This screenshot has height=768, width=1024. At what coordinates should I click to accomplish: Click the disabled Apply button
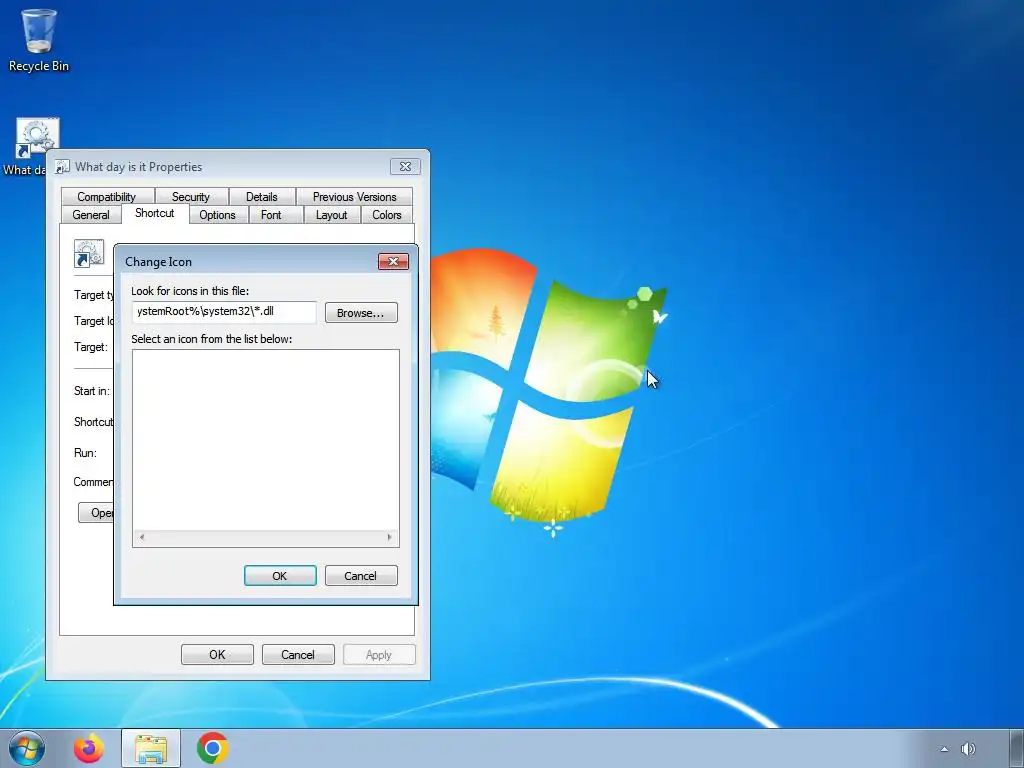(x=379, y=655)
